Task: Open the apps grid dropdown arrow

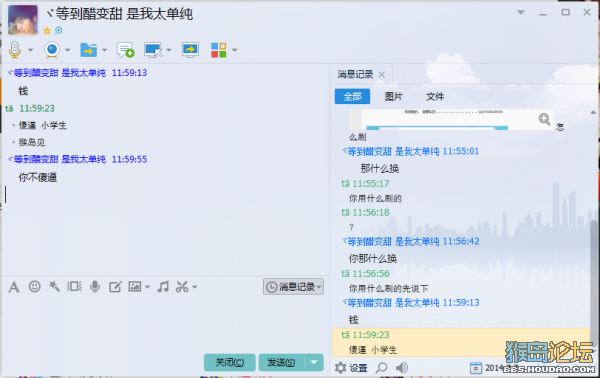Action: coord(235,50)
